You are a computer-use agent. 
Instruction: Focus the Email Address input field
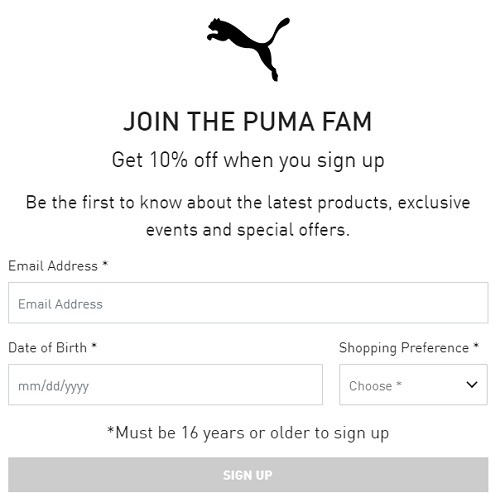tap(248, 303)
